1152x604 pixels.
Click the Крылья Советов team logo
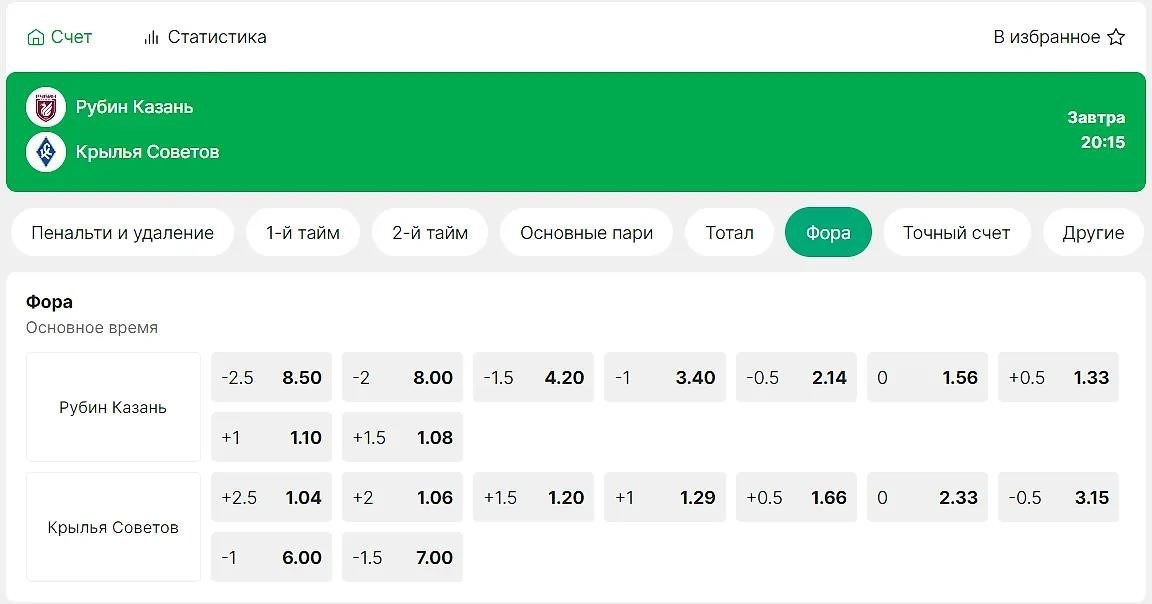coord(46,152)
